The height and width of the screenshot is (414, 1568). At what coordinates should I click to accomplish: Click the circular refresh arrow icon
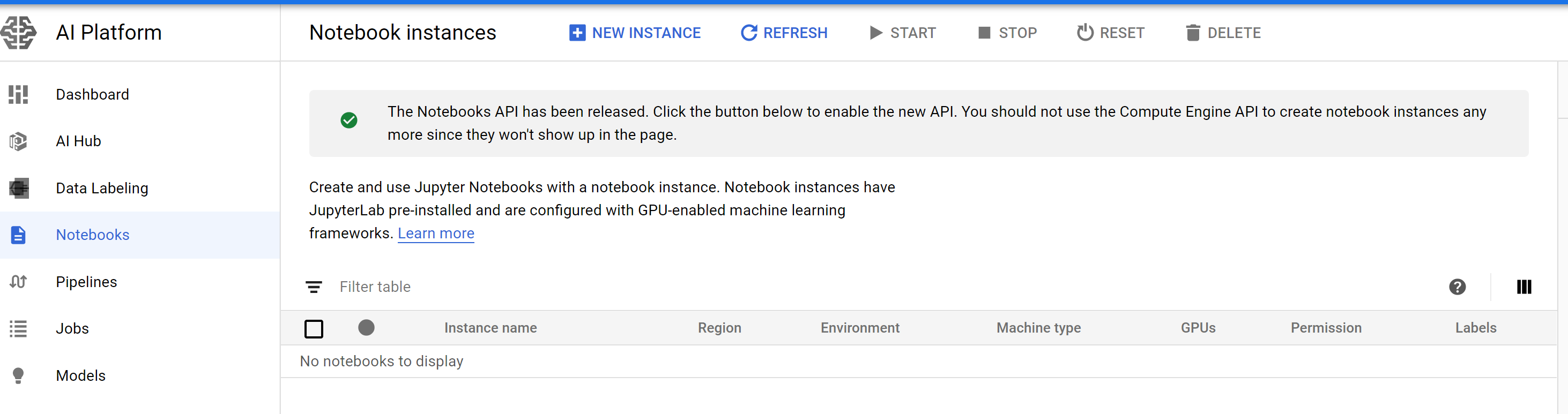tap(749, 33)
